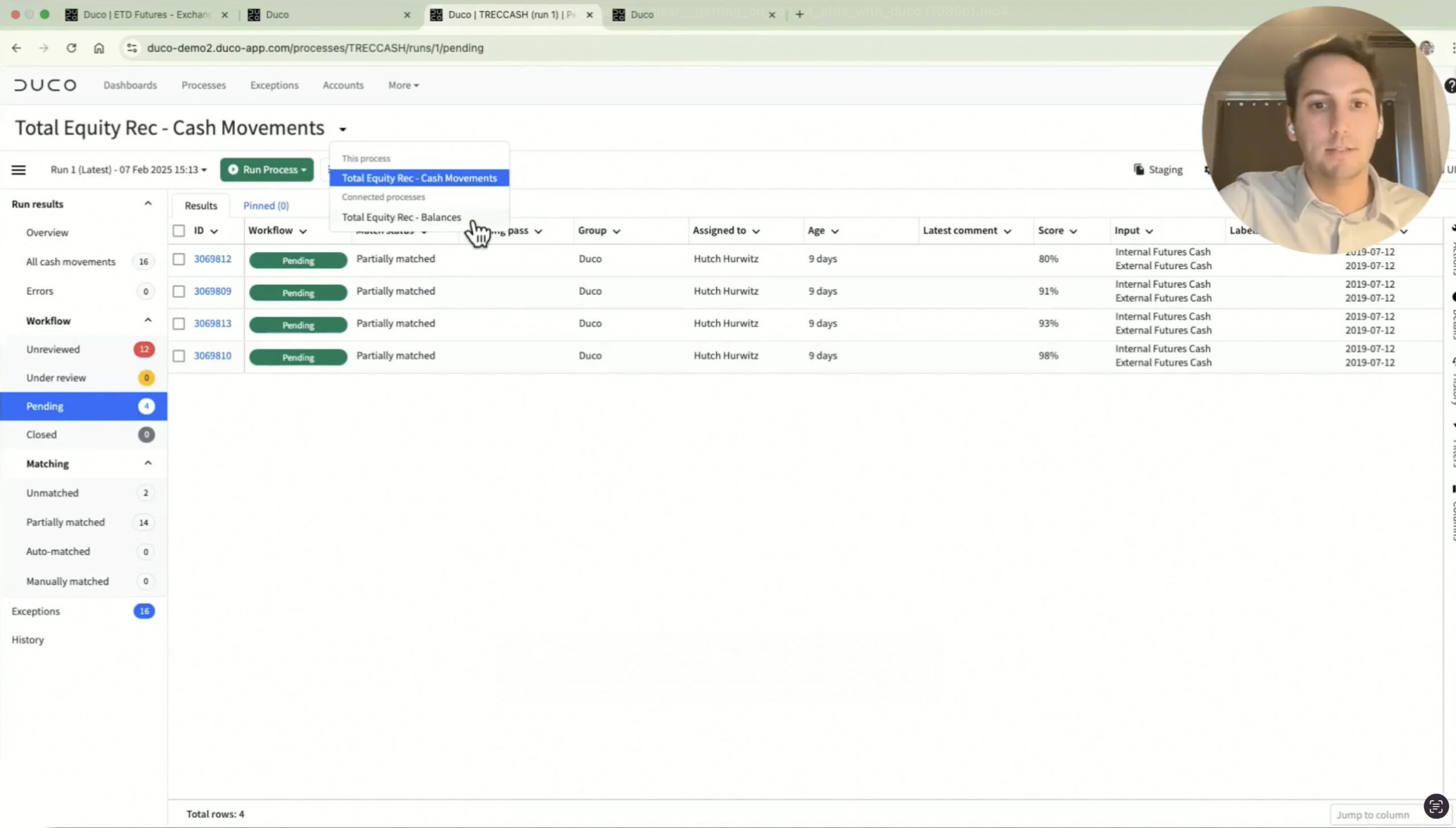
Task: Click the Pending badge for row 3069812
Action: pyautogui.click(x=298, y=260)
